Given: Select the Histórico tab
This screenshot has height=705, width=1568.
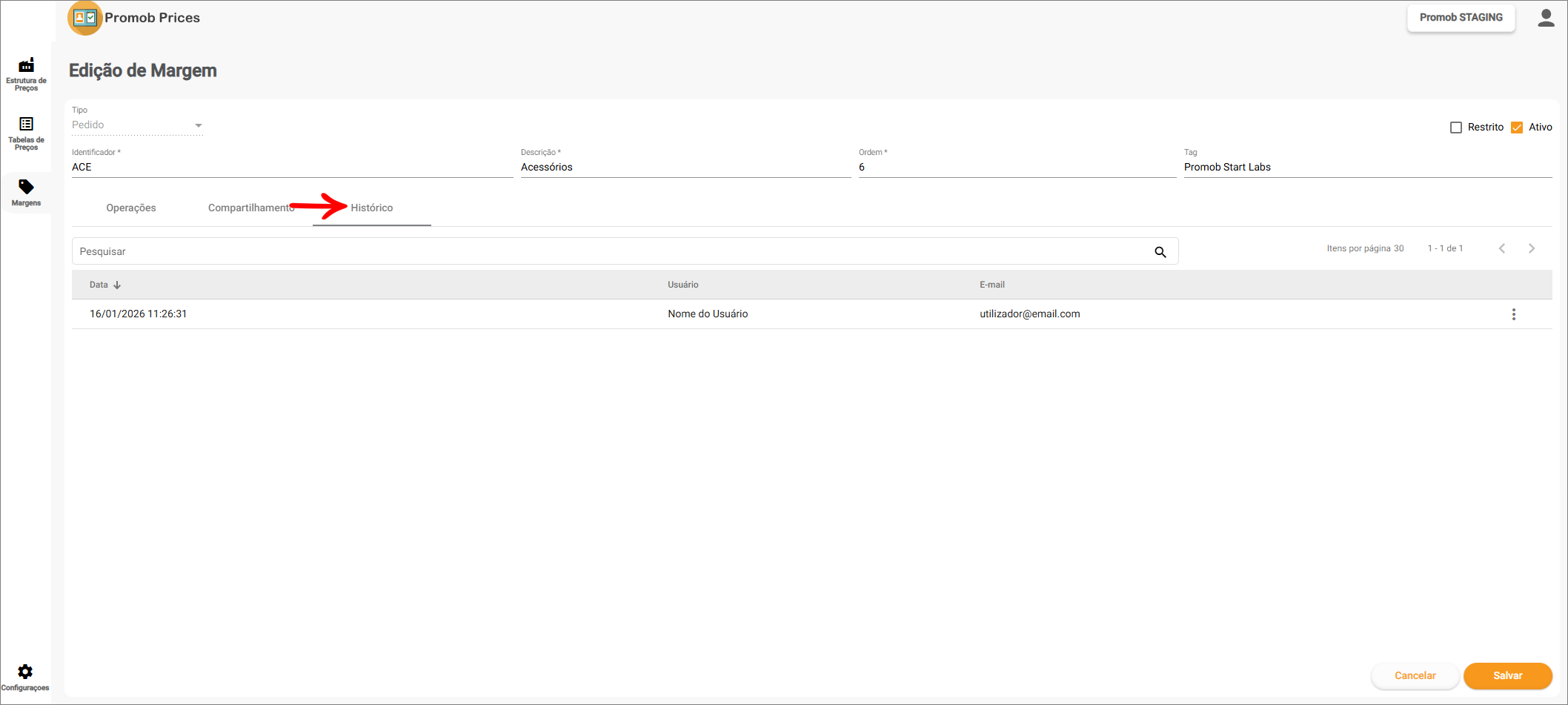Looking at the screenshot, I should (x=372, y=208).
